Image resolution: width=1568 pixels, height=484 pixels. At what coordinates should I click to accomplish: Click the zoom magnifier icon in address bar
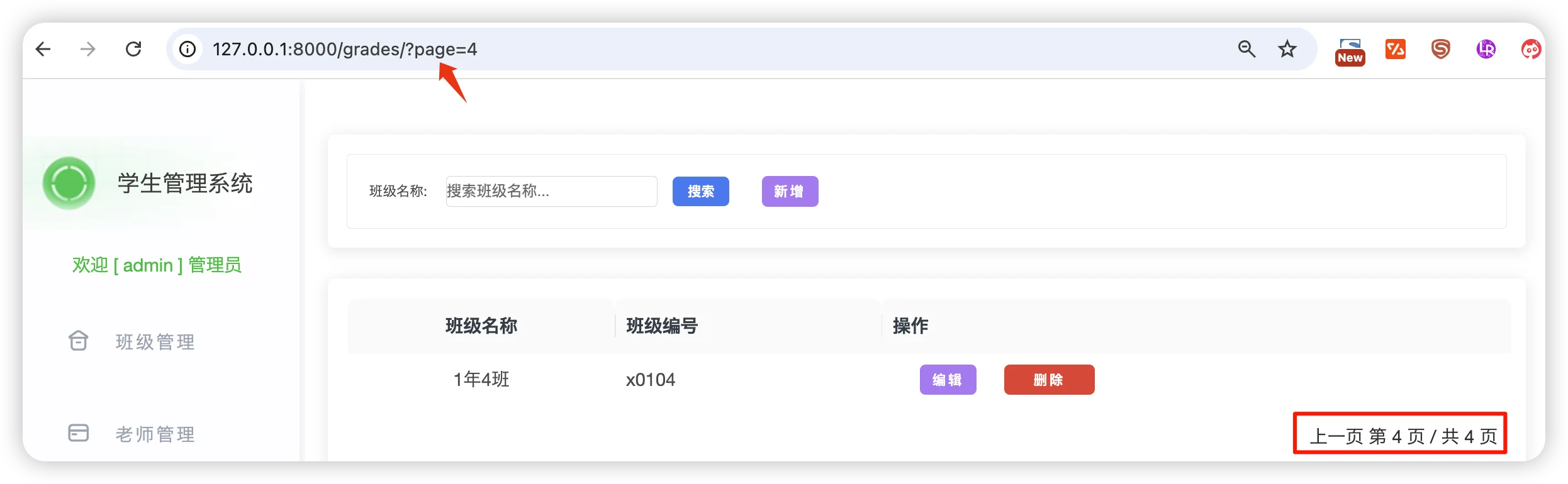click(x=1246, y=49)
